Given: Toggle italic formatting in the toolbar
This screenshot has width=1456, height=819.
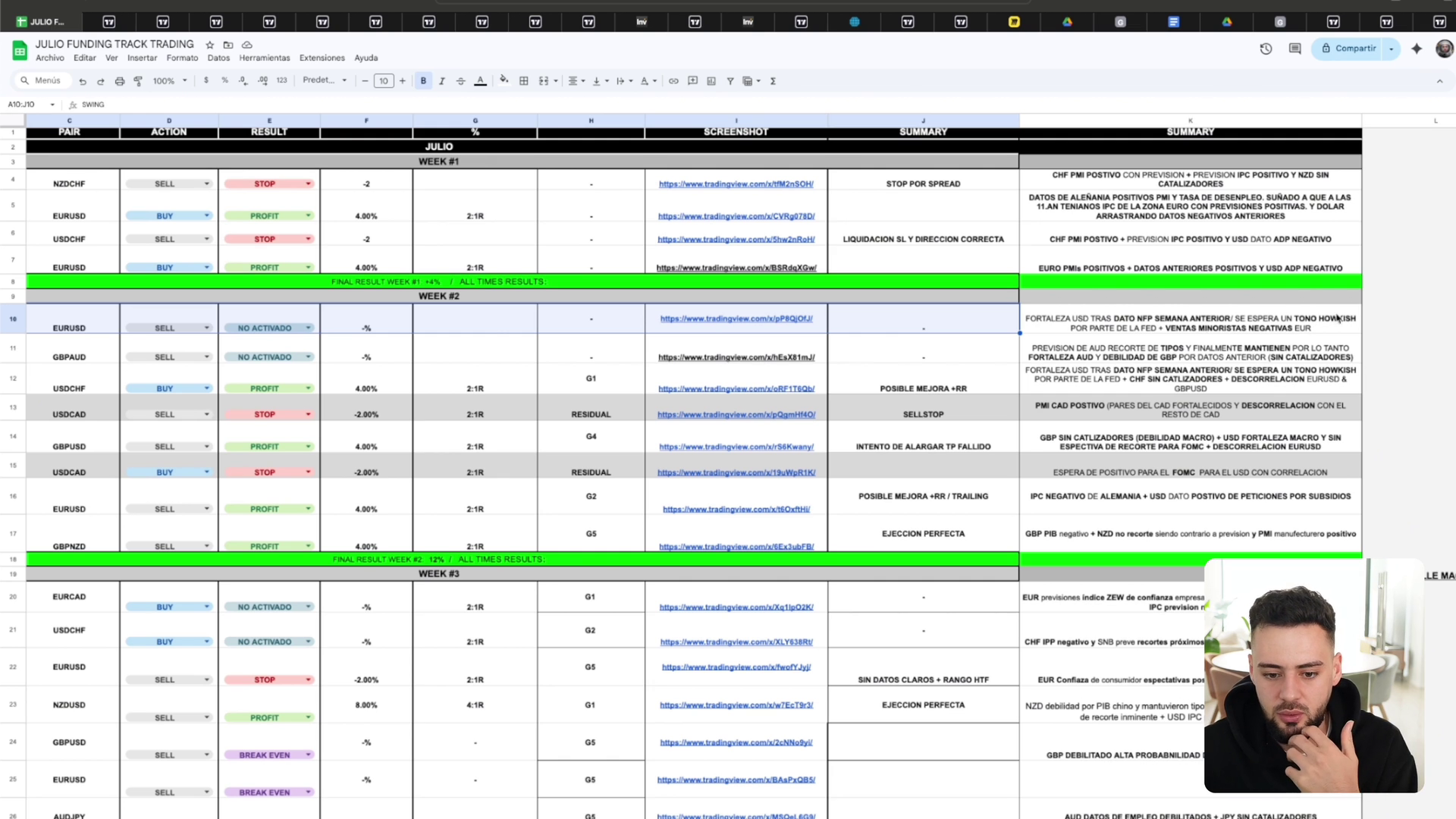Looking at the screenshot, I should (442, 81).
